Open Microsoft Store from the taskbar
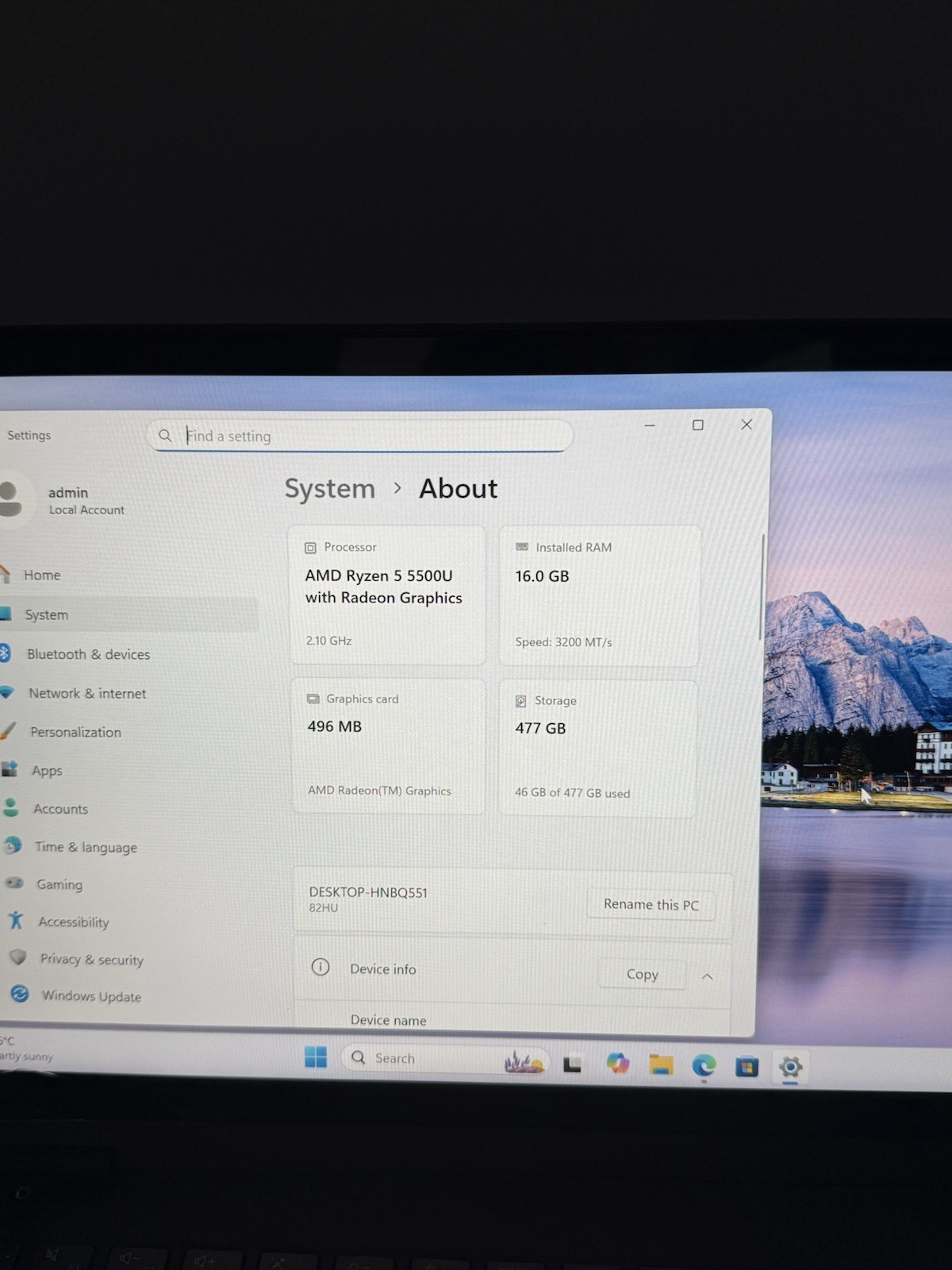Viewport: 952px width, 1270px height. tap(747, 1066)
